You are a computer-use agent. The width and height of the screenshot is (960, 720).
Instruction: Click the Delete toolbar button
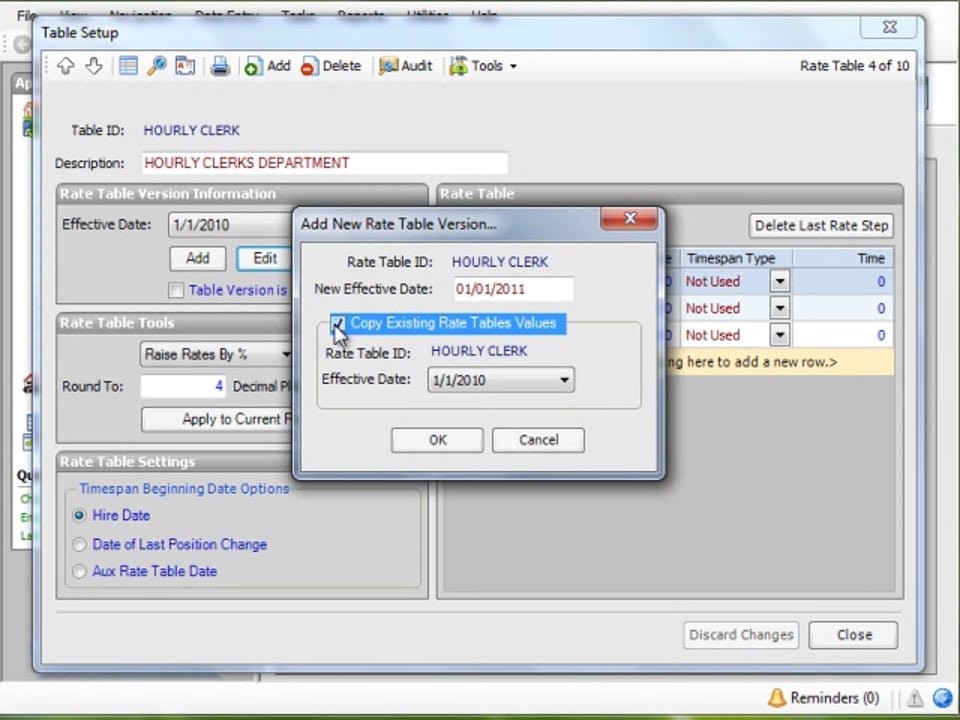331,66
